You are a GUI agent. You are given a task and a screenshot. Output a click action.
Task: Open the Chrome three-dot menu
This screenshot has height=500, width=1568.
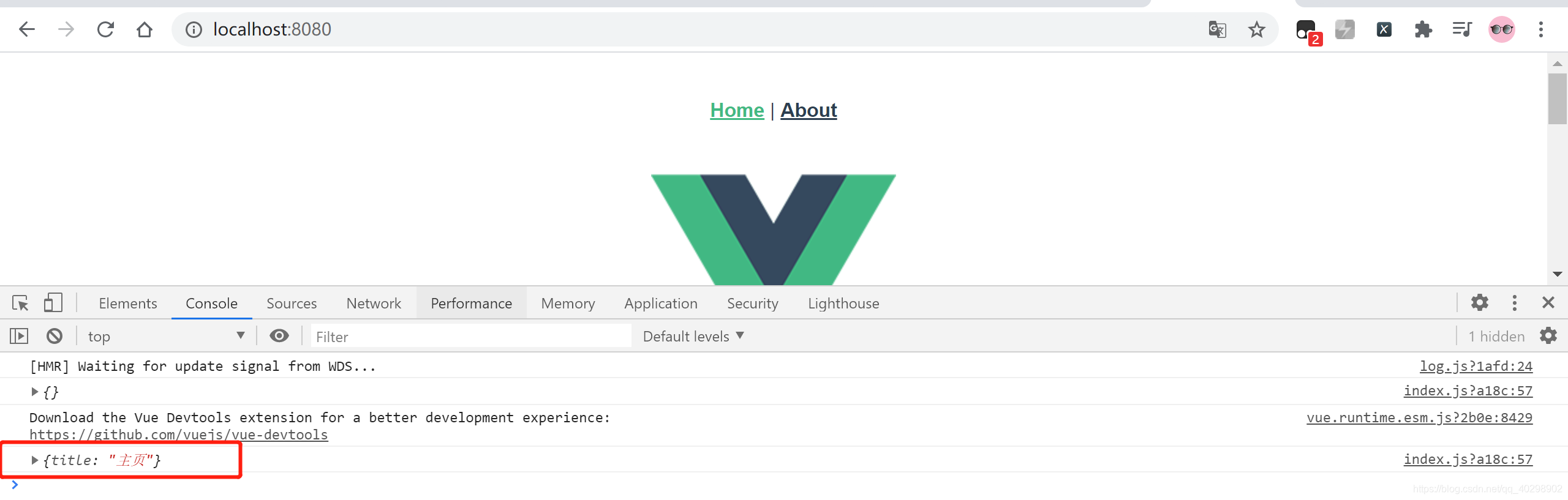pyautogui.click(x=1541, y=29)
